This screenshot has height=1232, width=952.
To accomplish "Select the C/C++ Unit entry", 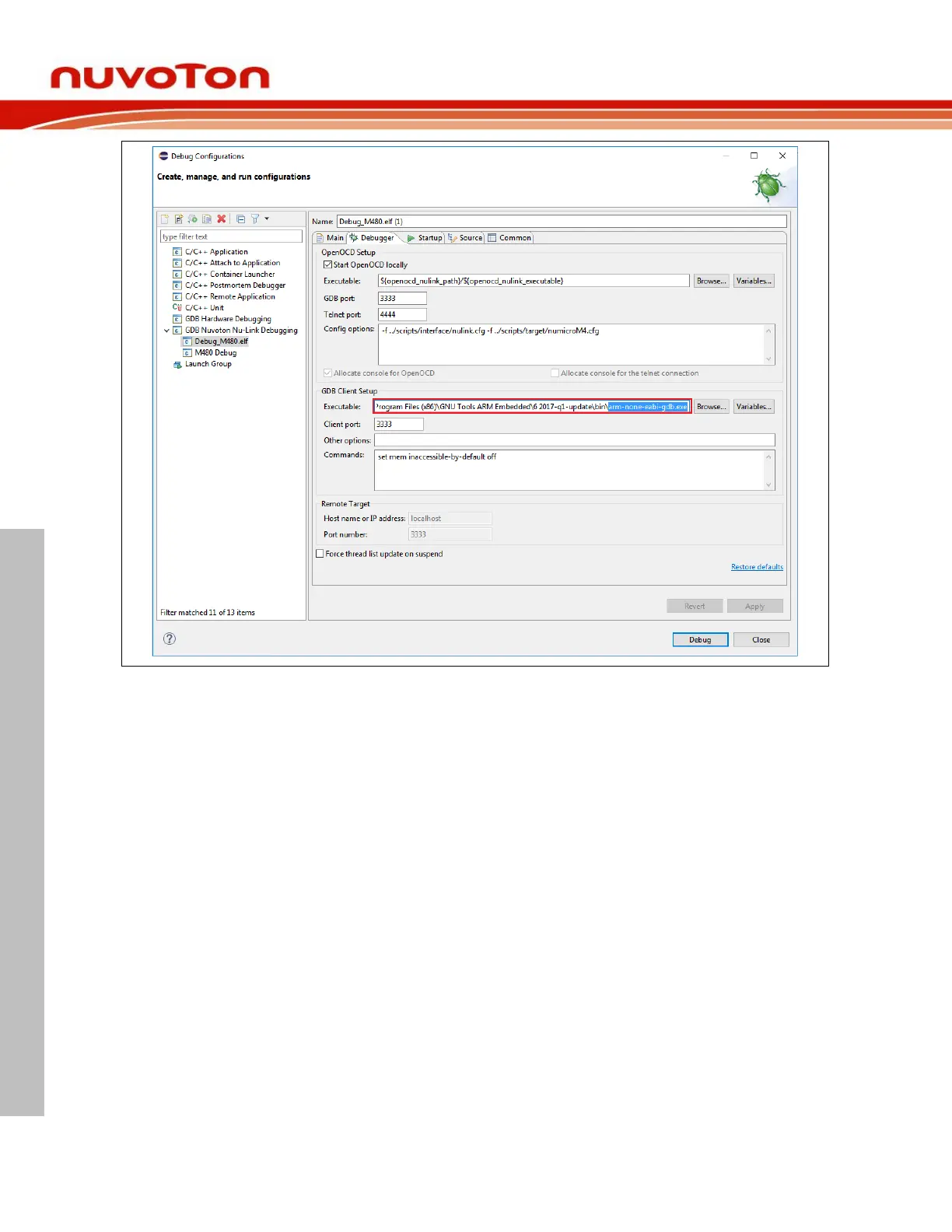I will pyautogui.click(x=205, y=308).
